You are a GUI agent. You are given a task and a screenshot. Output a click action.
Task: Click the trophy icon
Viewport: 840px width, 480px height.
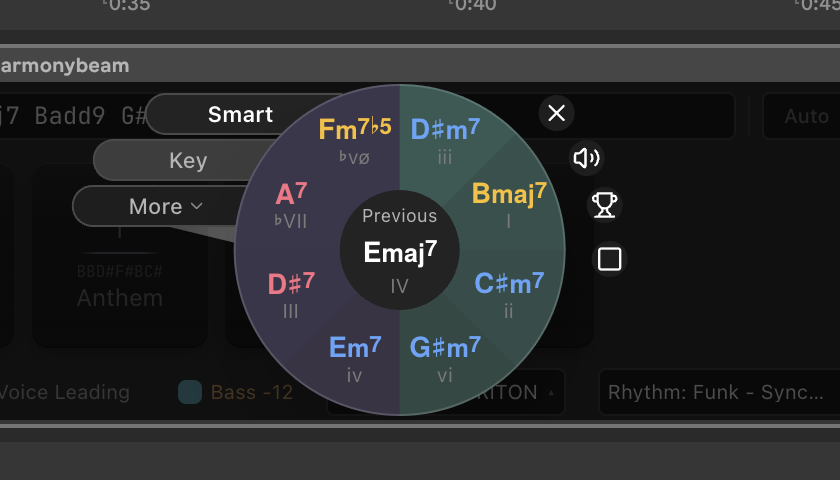(x=604, y=204)
